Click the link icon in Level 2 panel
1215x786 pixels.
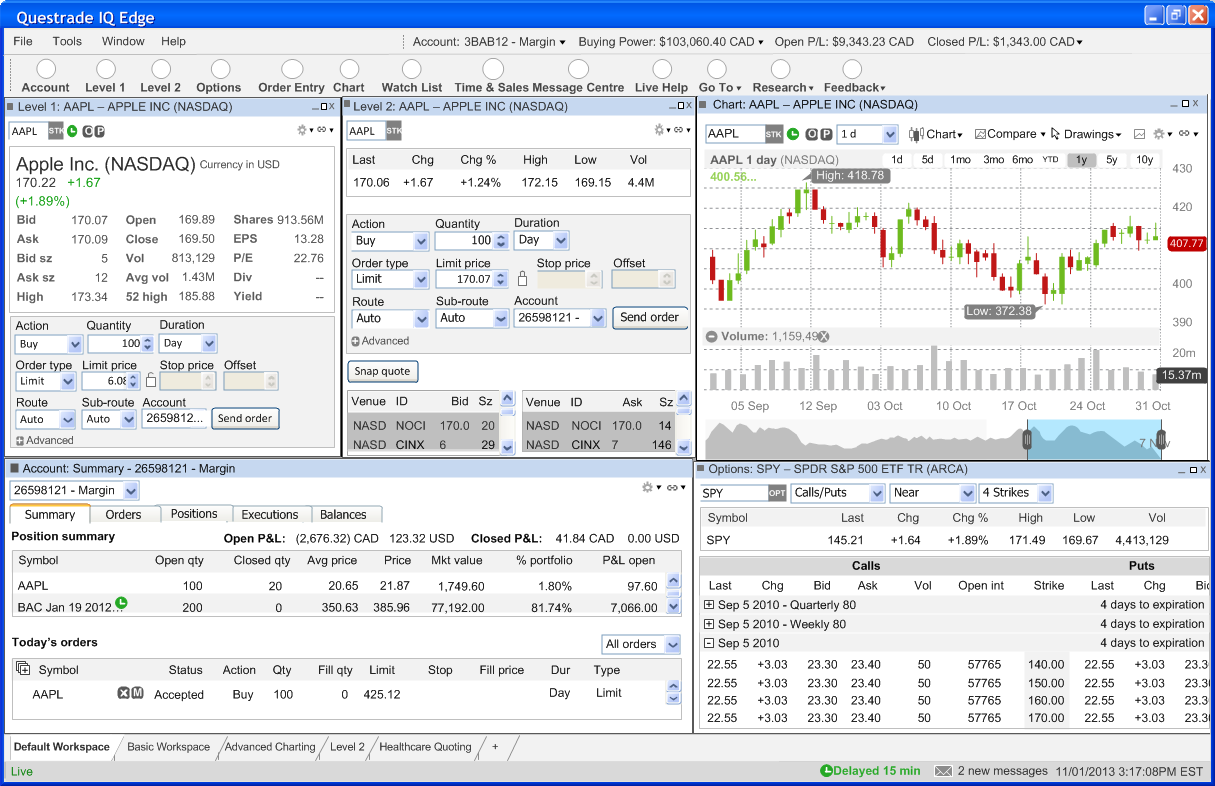point(680,130)
